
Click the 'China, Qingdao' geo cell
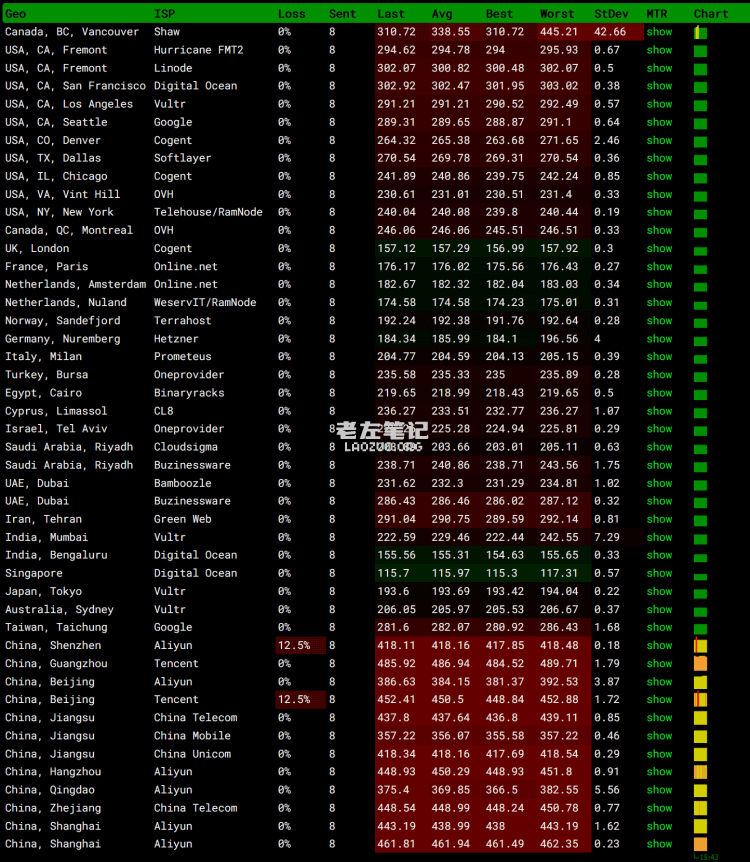tap(49, 790)
